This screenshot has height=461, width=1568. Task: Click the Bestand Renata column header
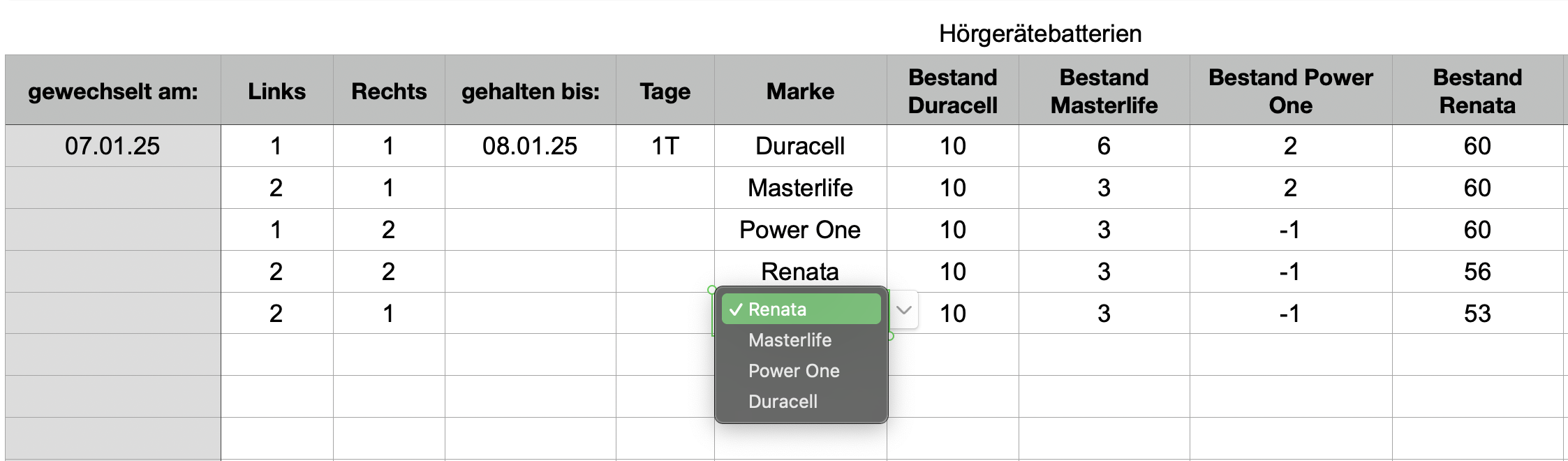[x=1477, y=91]
